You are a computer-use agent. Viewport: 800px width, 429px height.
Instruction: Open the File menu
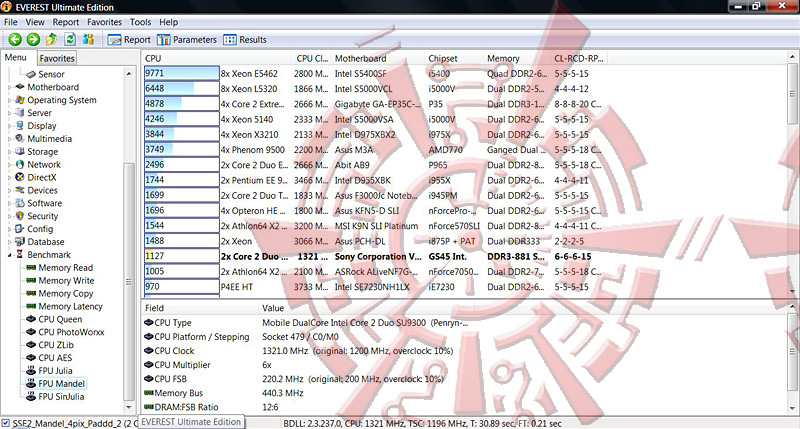pos(11,22)
